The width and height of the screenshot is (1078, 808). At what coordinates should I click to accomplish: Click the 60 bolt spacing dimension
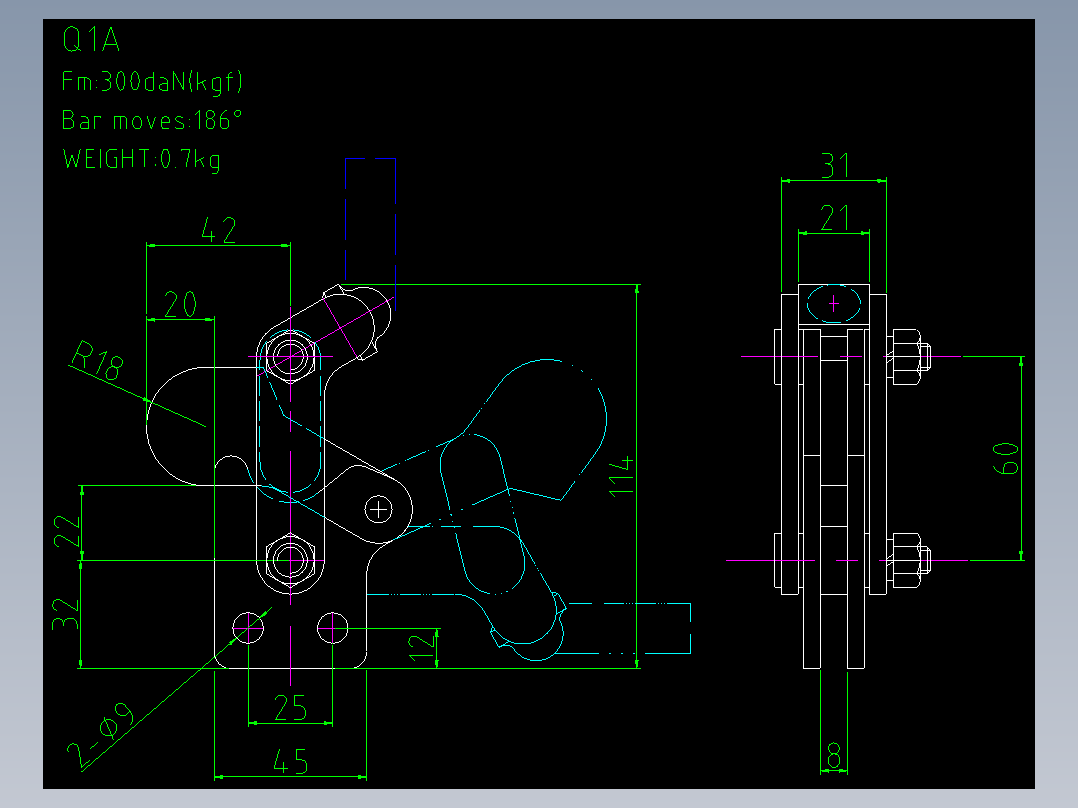click(1006, 459)
